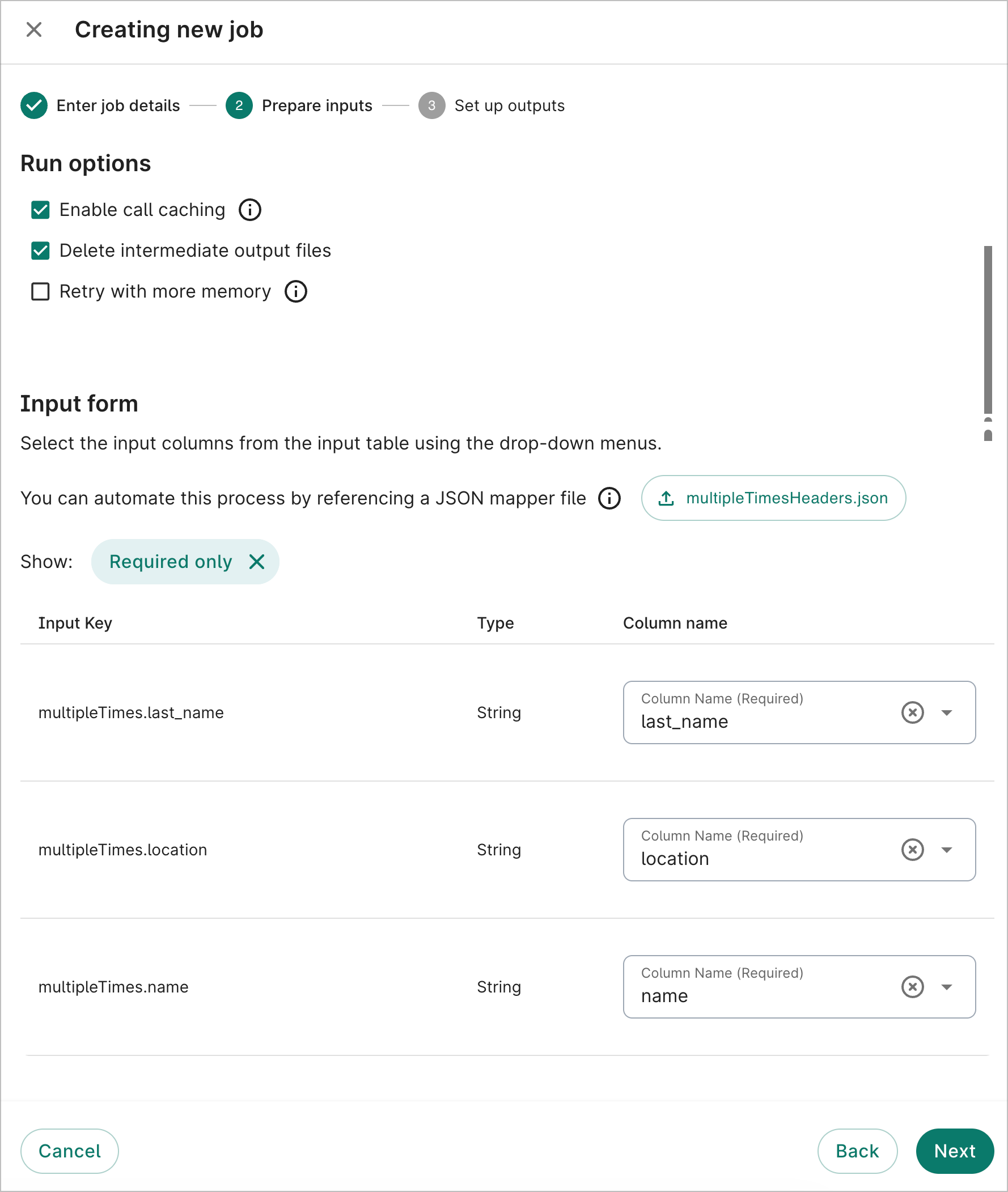1008x1192 pixels.
Task: Click the completed checkmark on Enter job details
Action: click(x=34, y=105)
